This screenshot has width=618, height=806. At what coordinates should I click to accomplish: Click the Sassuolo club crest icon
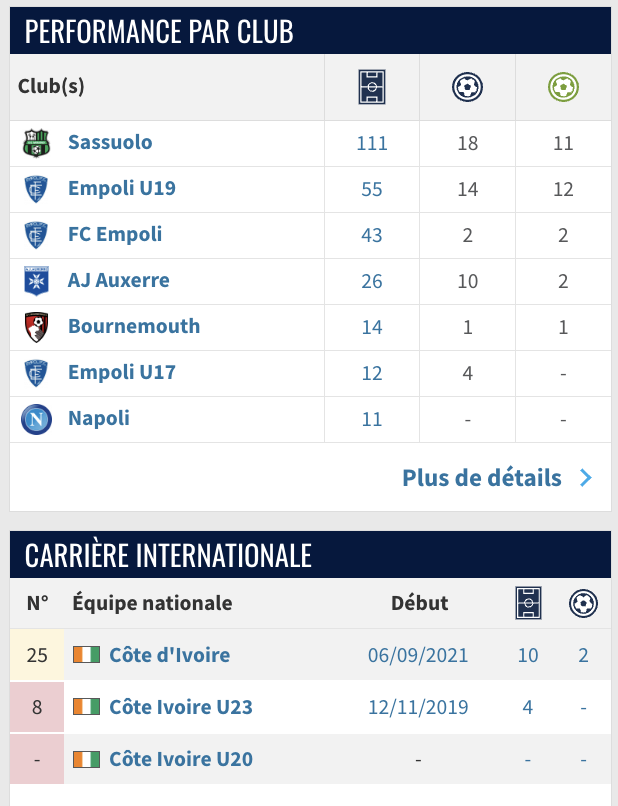(x=36, y=143)
